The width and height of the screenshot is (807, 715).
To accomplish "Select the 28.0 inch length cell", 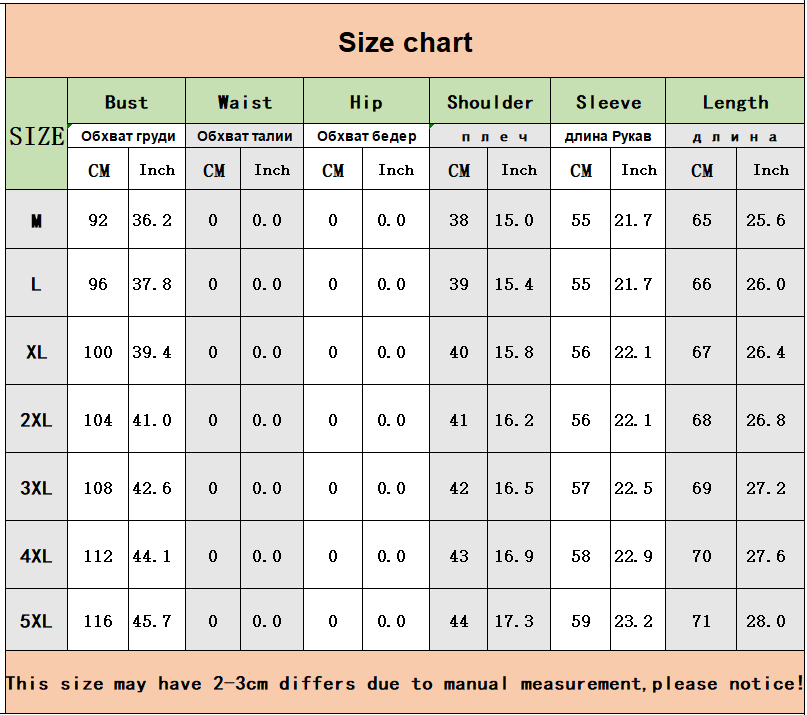I will (x=766, y=621).
